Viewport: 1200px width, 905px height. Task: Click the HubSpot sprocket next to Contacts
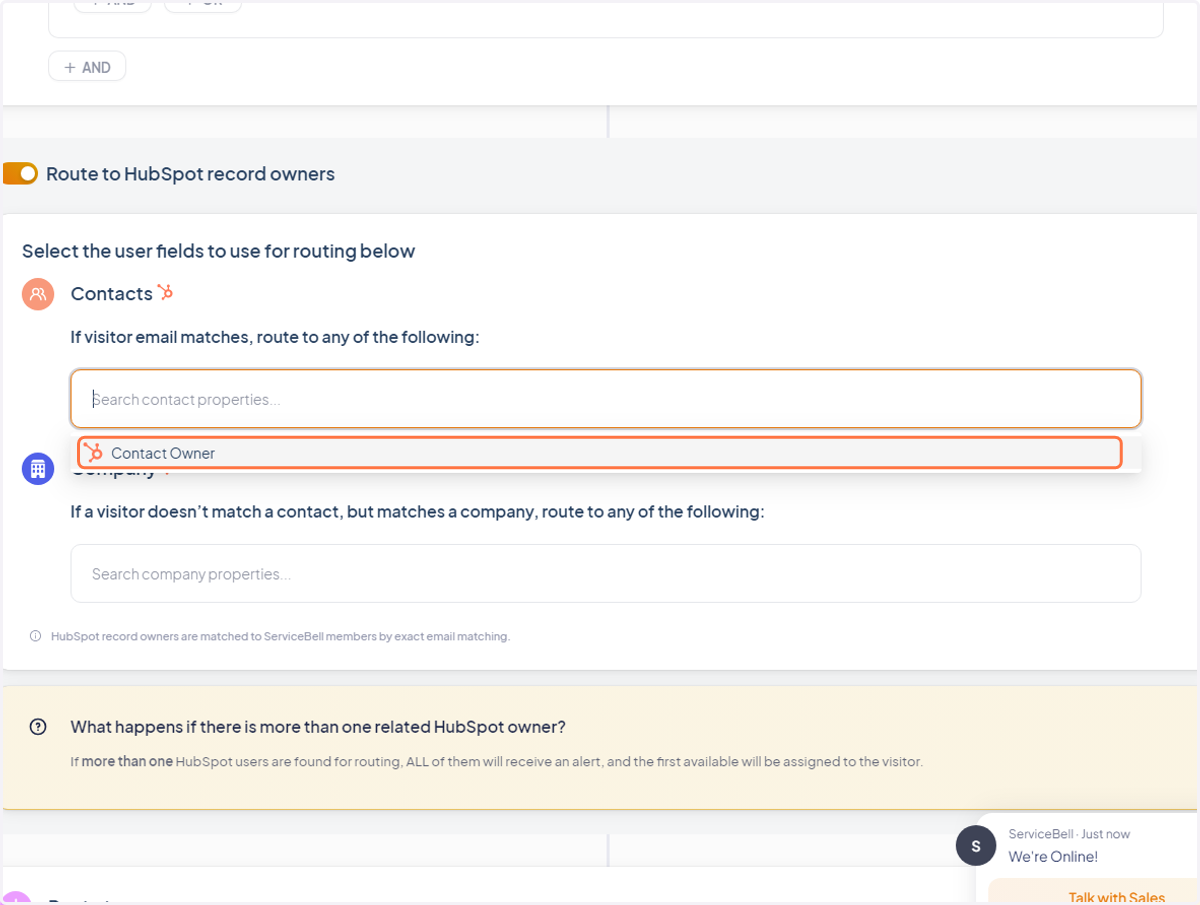coord(165,292)
